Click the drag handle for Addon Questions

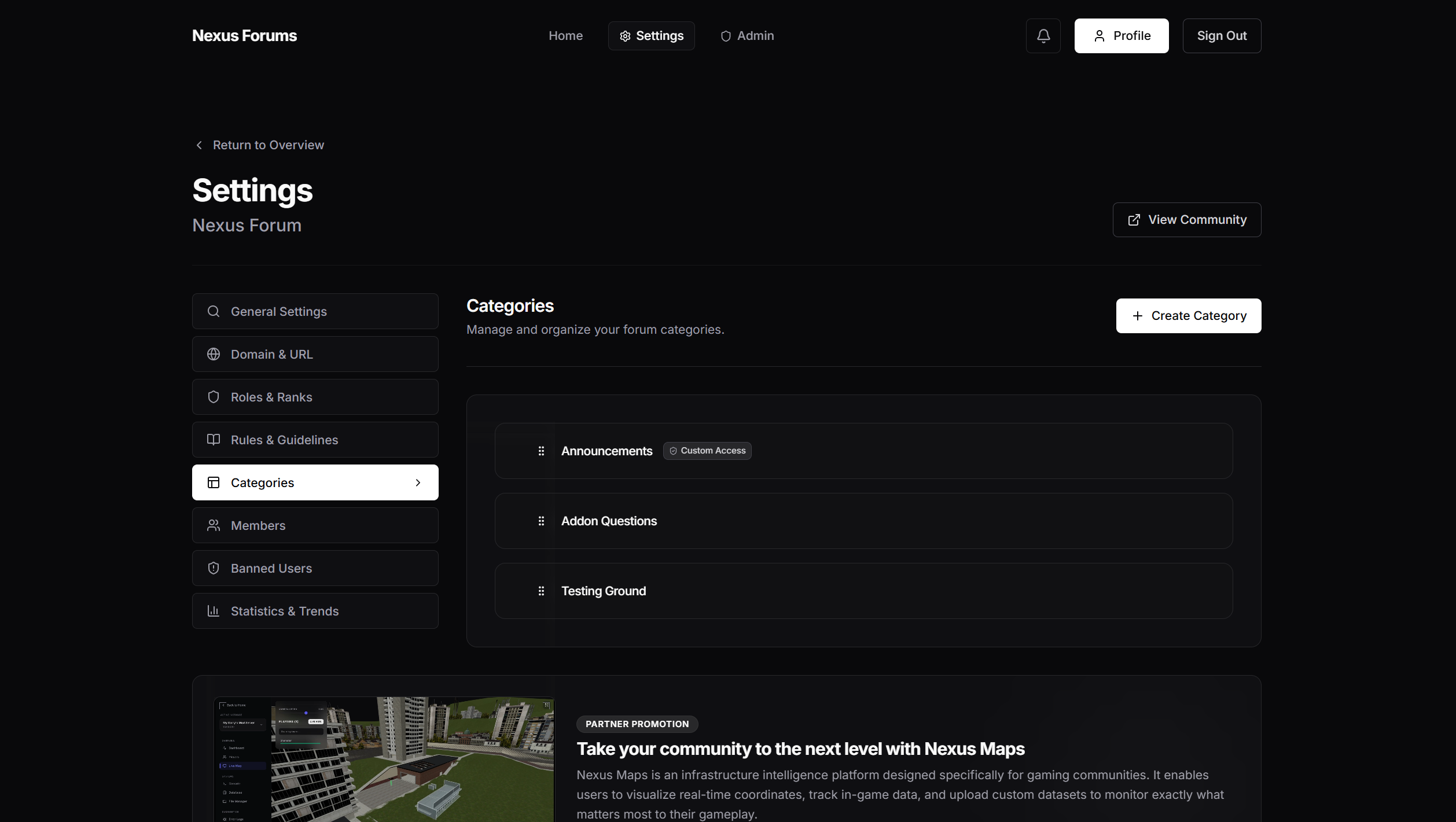click(x=541, y=521)
